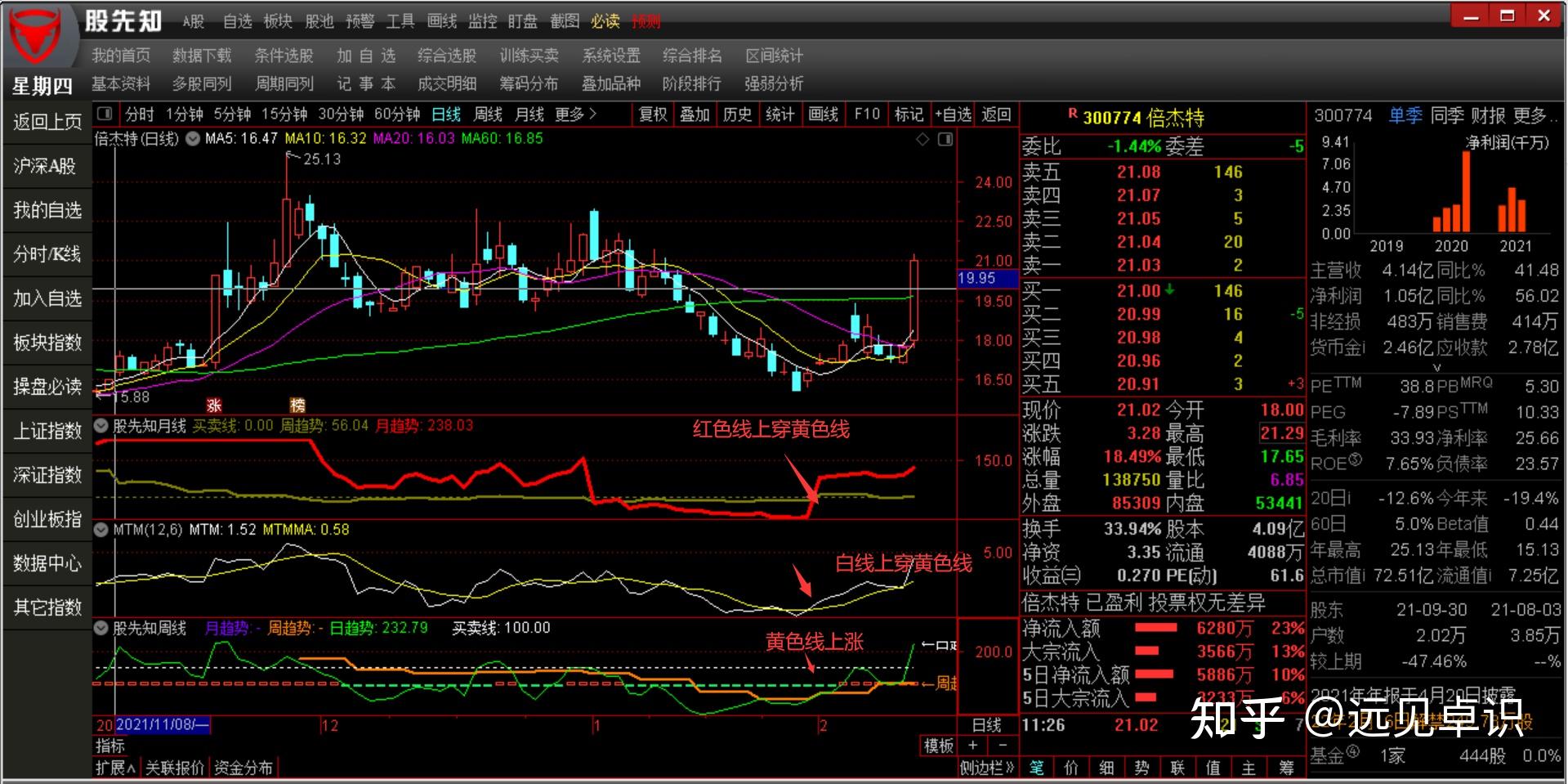Open 财报 in the financial panel
This screenshot has height=784, width=1568.
[1488, 116]
